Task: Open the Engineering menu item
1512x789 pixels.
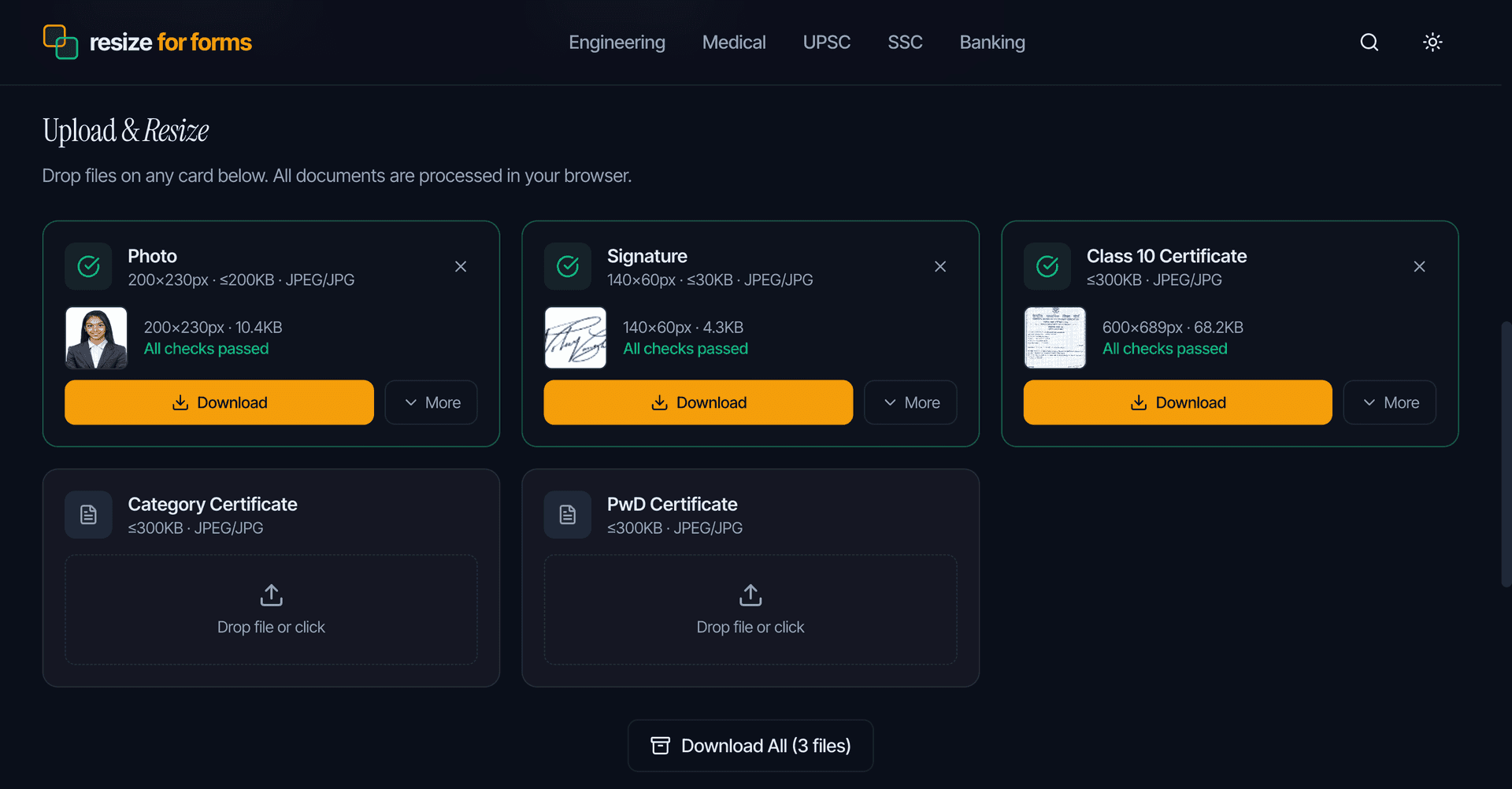Action: (x=617, y=43)
